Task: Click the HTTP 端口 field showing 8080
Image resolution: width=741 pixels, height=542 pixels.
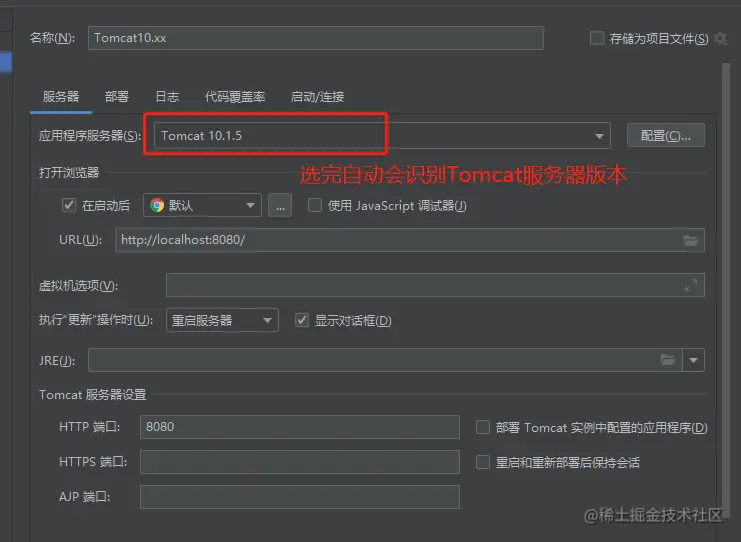Action: (x=300, y=427)
